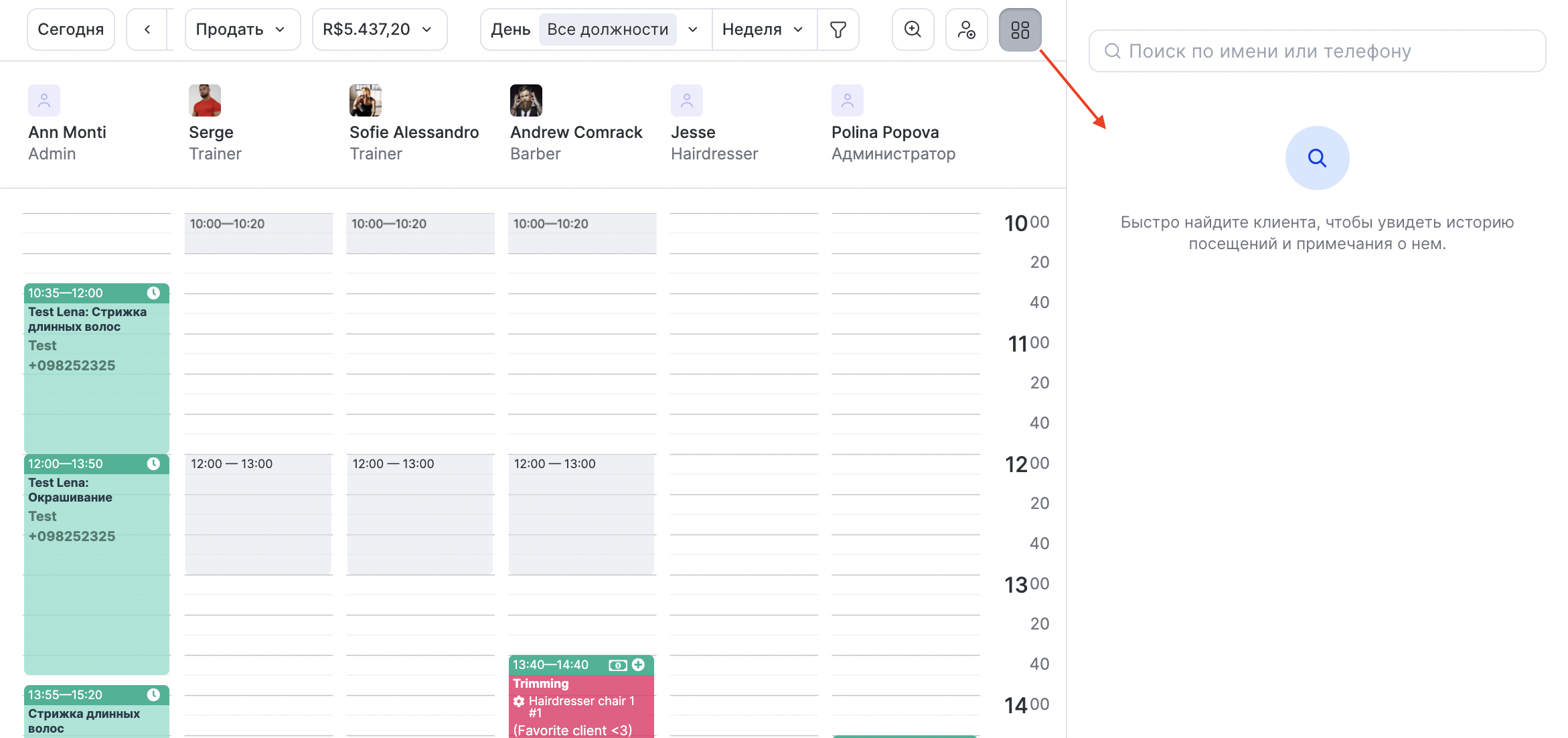Expand the Продать dropdown
The image size is (1568, 738).
coord(242,29)
